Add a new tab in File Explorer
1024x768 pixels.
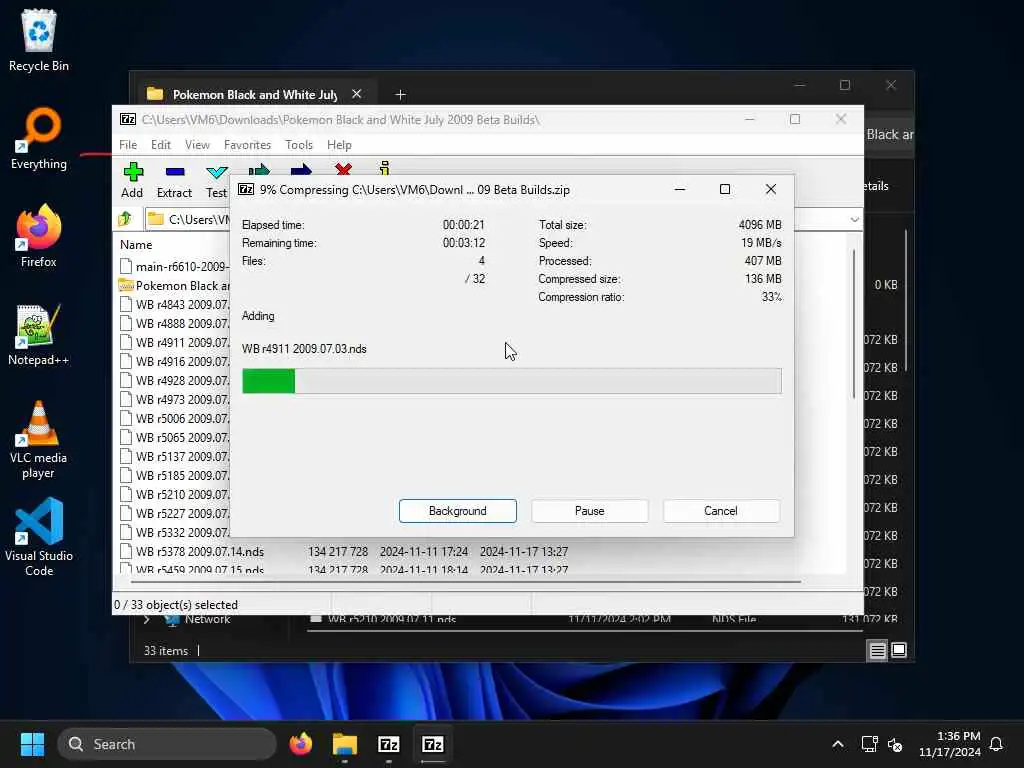pyautogui.click(x=400, y=95)
